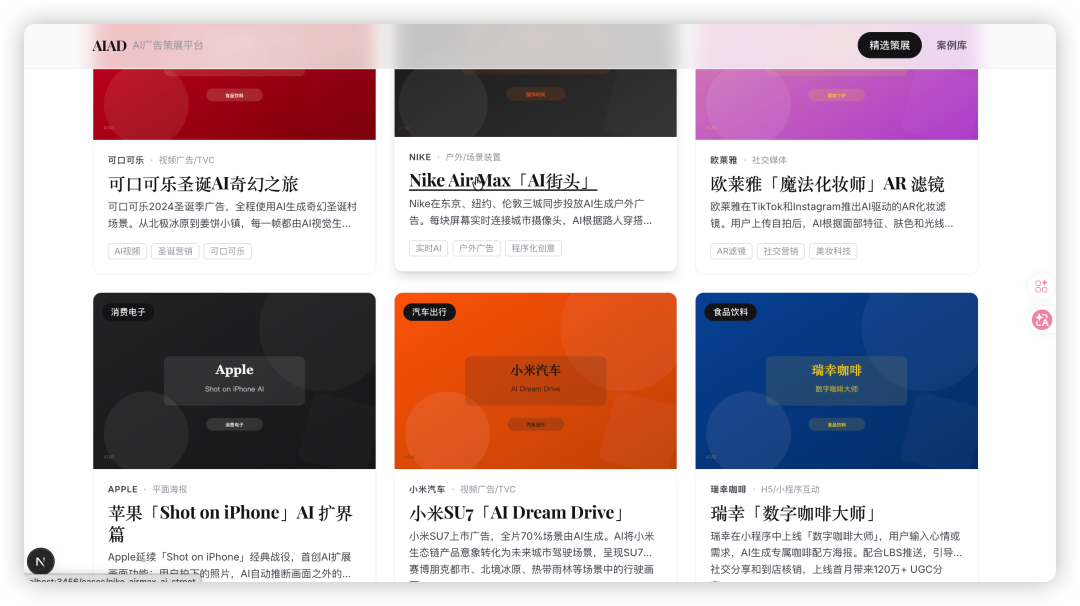The height and width of the screenshot is (606, 1080).
Task: Click the 欧莱雅 brand label above the title
Action: (x=723, y=160)
